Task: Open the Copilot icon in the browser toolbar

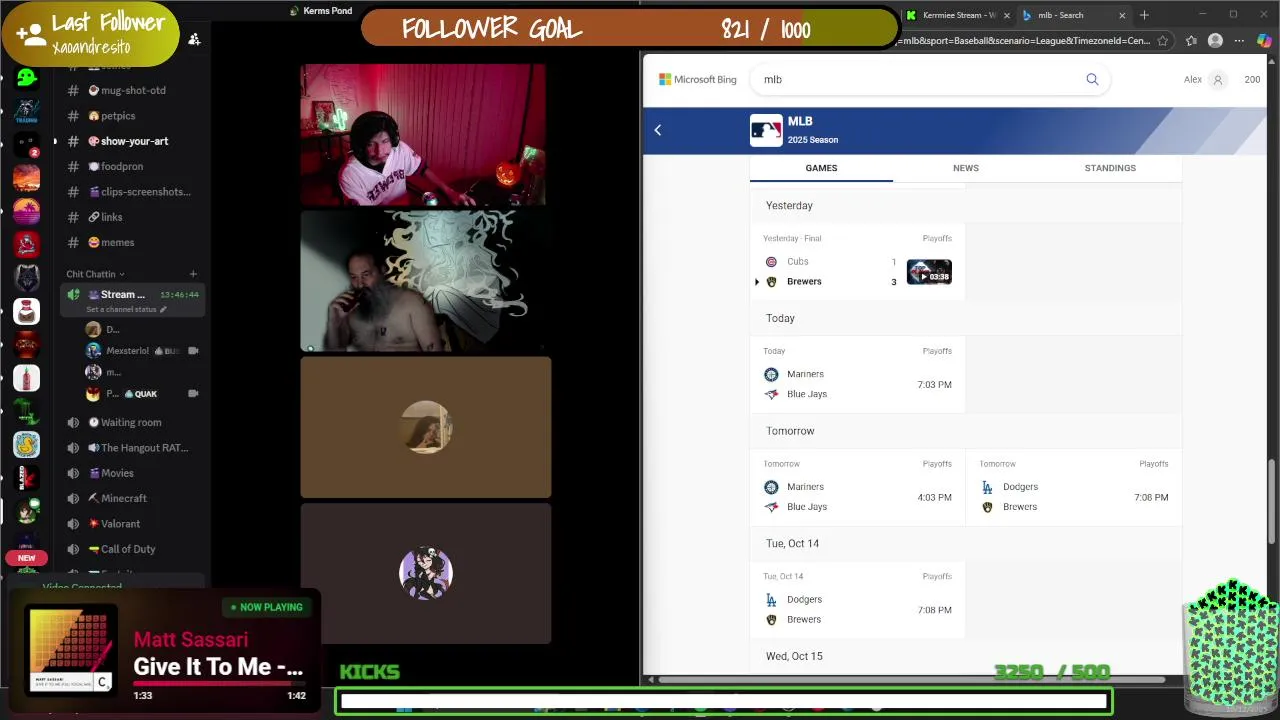Action: pos(1264,41)
